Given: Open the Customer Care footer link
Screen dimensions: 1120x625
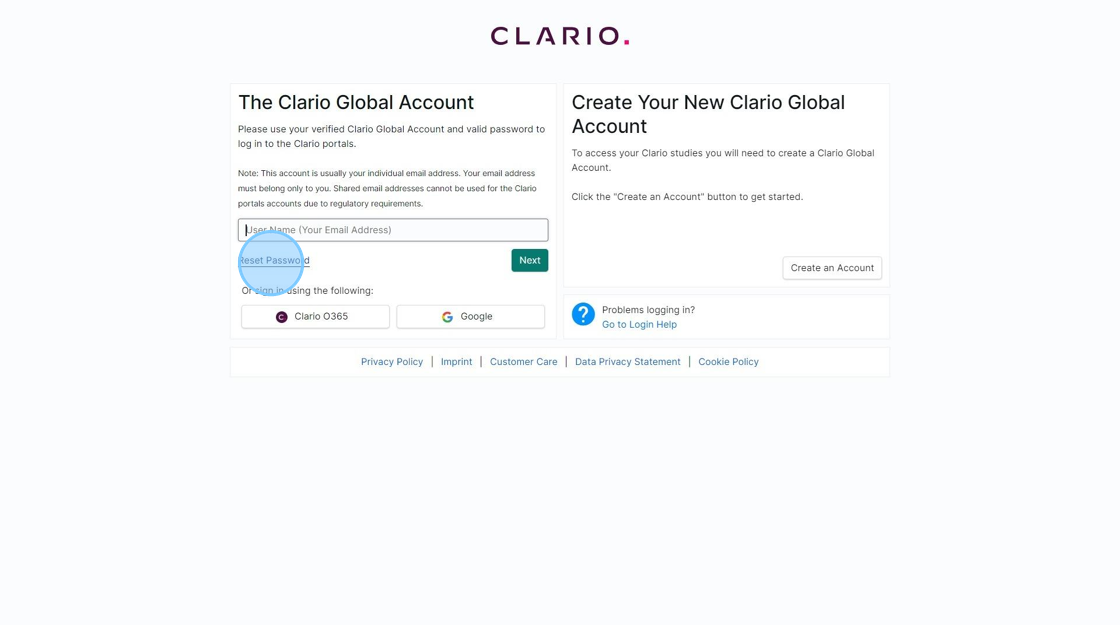Looking at the screenshot, I should 524,361.
